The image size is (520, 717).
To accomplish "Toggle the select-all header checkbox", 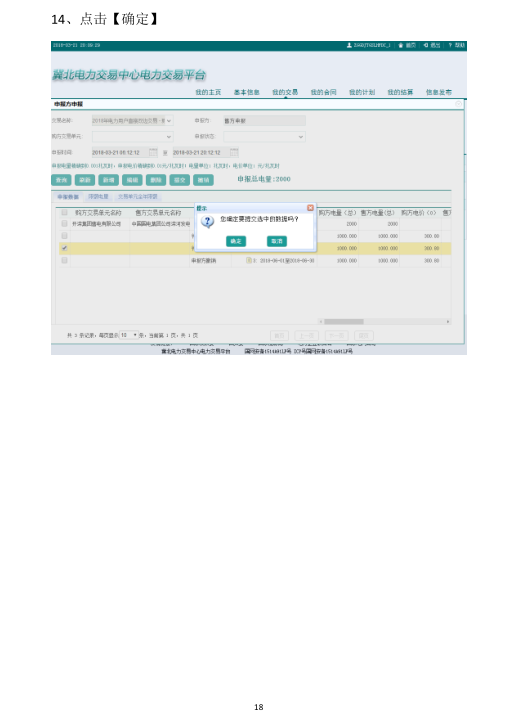I will [x=64, y=212].
